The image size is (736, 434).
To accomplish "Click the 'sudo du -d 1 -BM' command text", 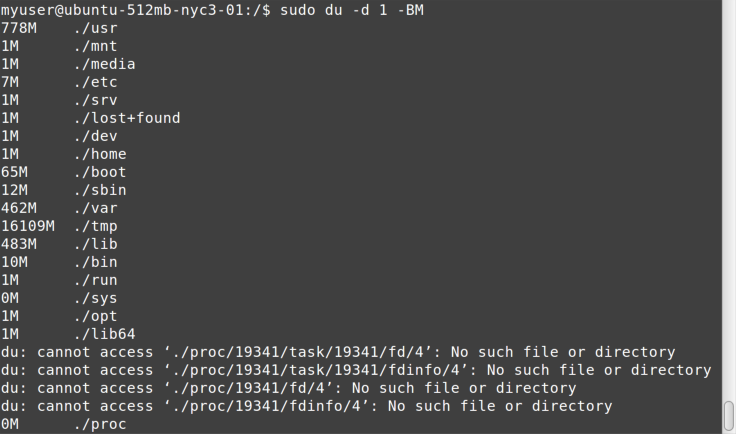I will click(352, 10).
